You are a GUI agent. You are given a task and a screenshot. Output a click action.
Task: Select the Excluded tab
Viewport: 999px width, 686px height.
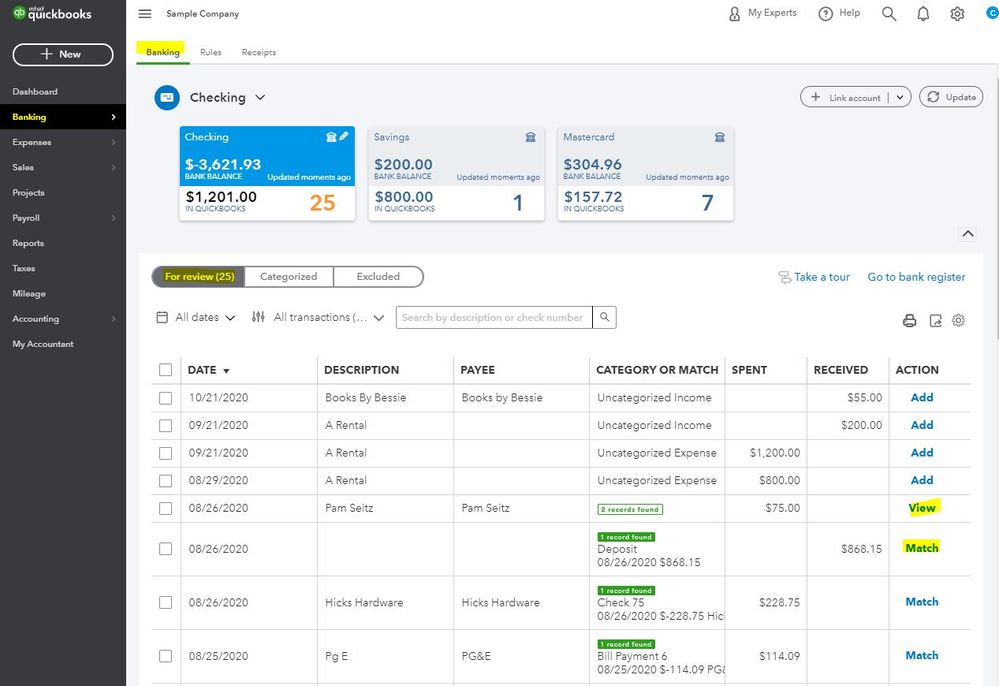click(x=378, y=276)
